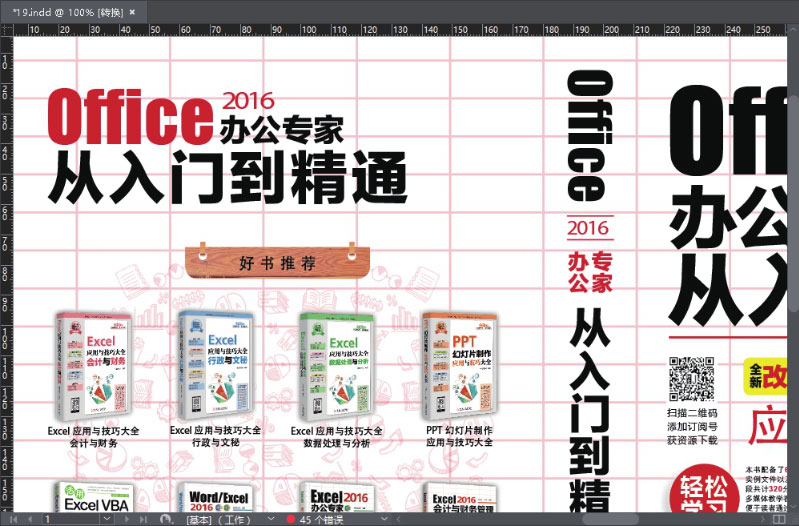Go to the previous page
799x526 pixels.
(x=30, y=519)
